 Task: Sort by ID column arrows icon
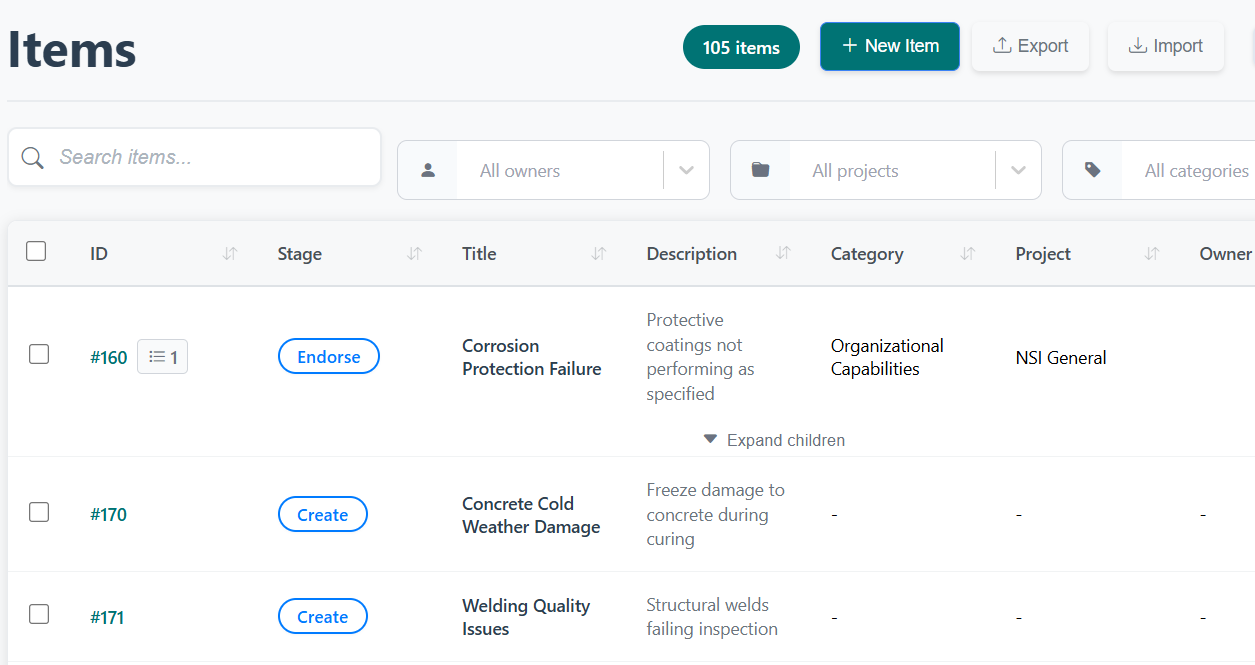pos(230,254)
